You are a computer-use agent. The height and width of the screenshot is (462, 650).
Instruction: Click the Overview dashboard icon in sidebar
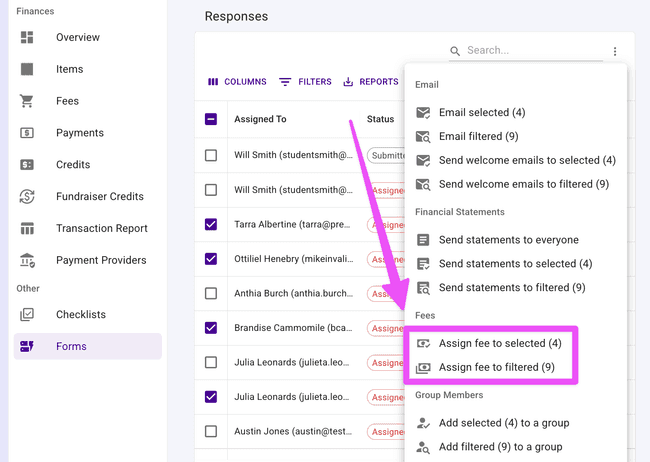tap(27, 37)
